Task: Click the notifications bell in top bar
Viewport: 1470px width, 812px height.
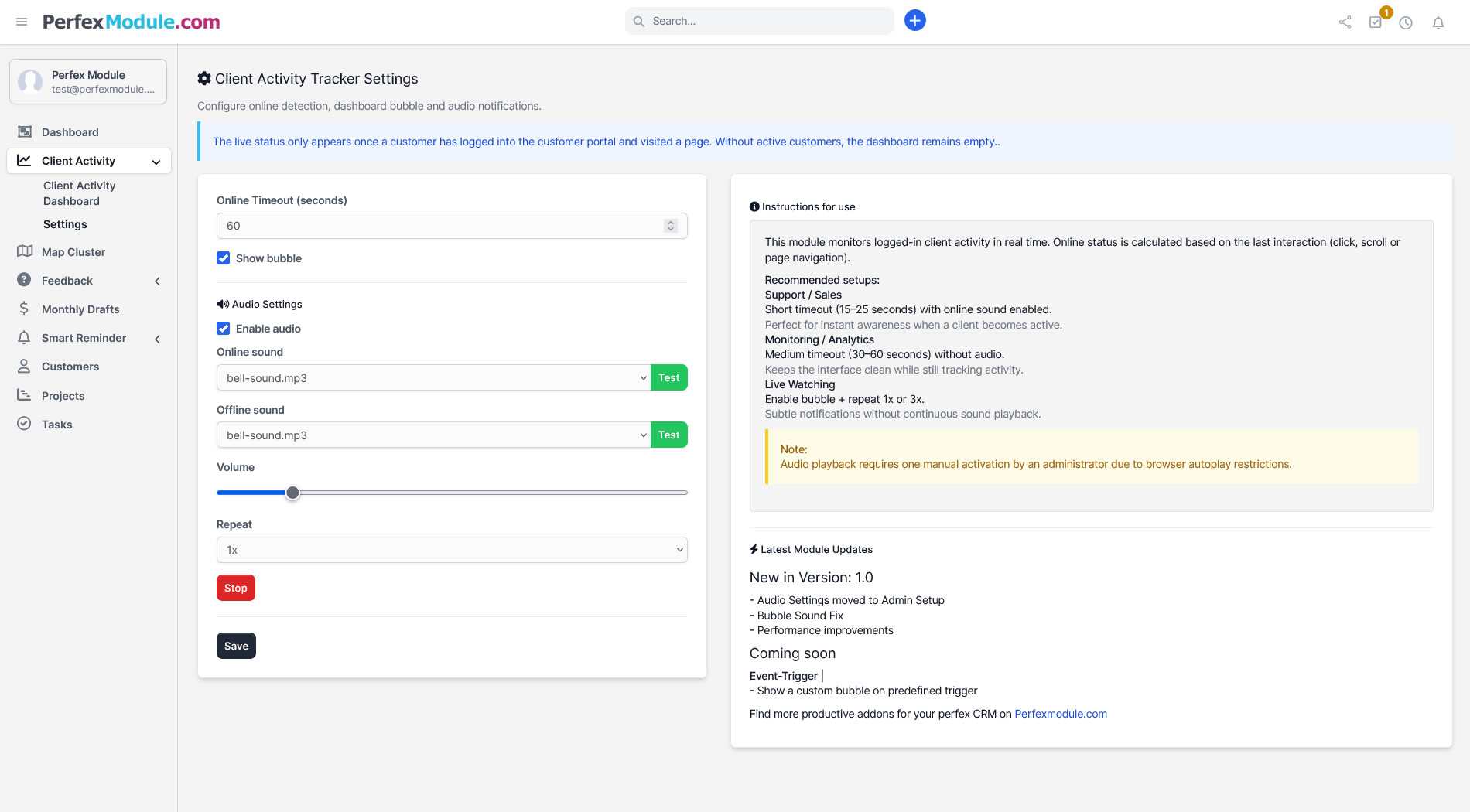Action: [x=1438, y=23]
